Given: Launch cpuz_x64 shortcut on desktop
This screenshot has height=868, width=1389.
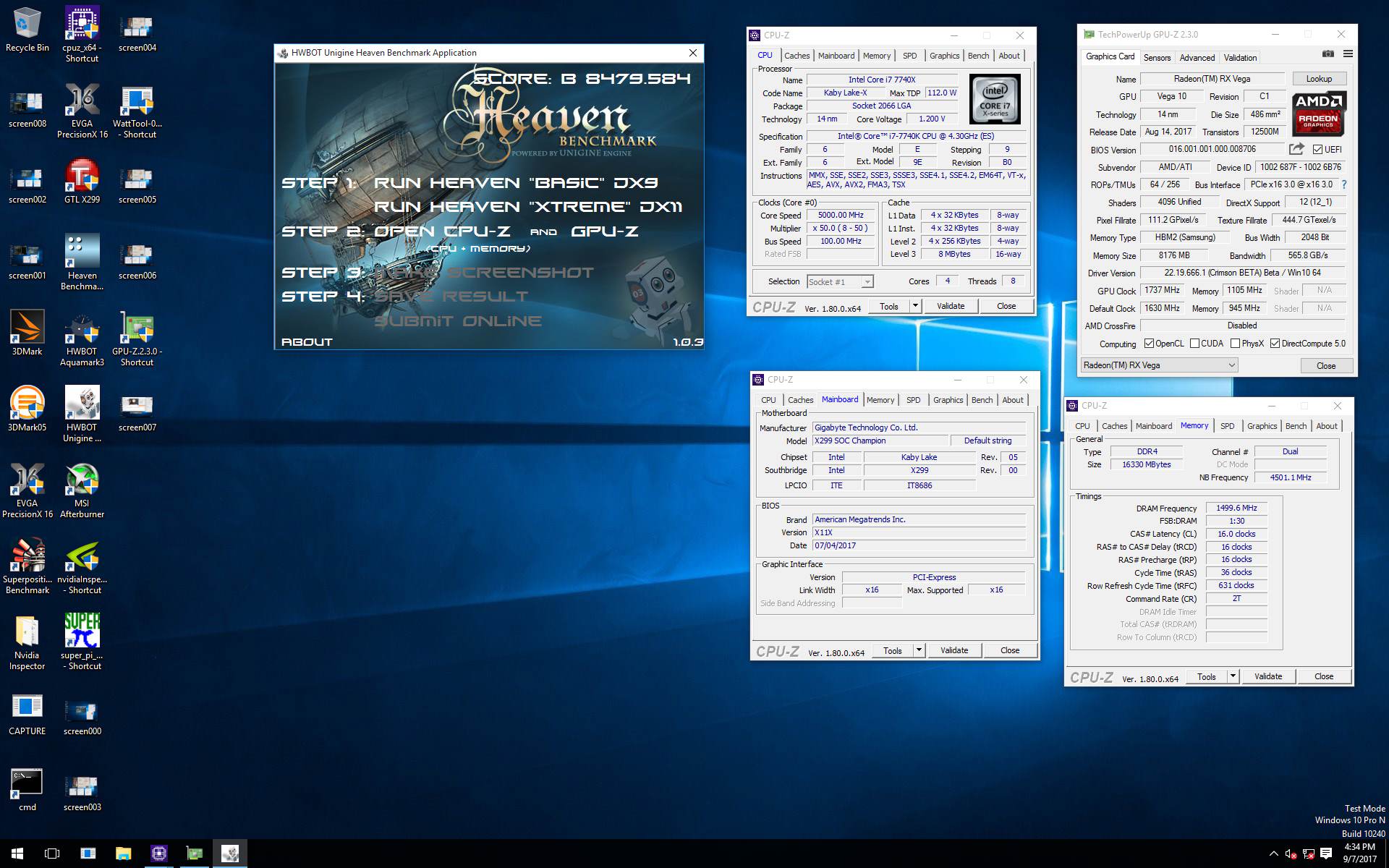Looking at the screenshot, I should coord(82,33).
